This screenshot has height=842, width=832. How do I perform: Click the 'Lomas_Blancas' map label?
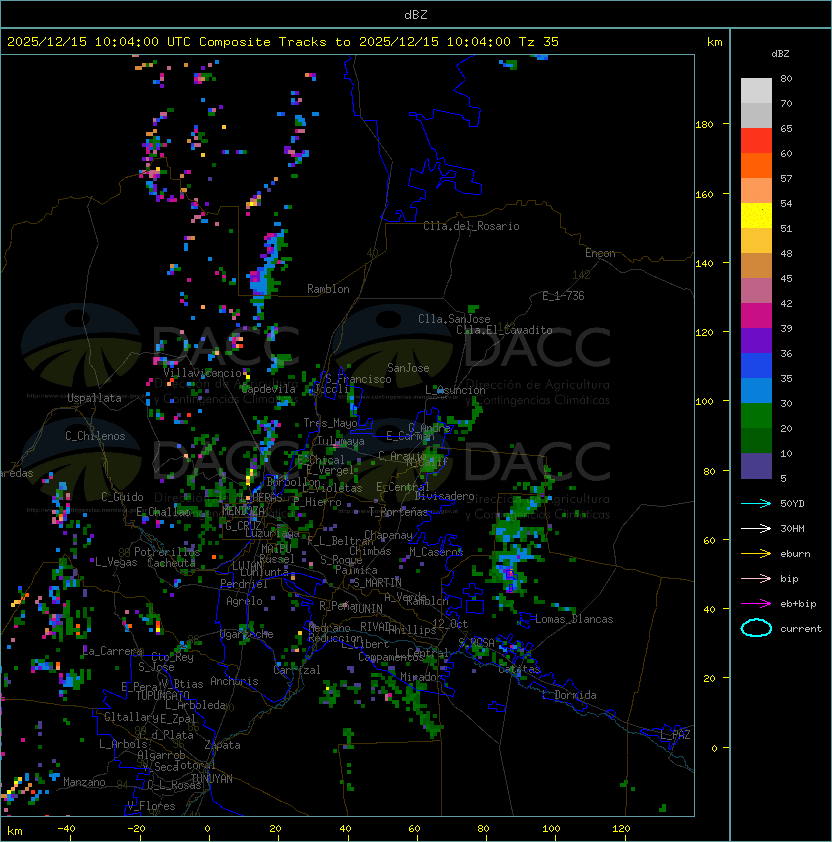[x=574, y=619]
